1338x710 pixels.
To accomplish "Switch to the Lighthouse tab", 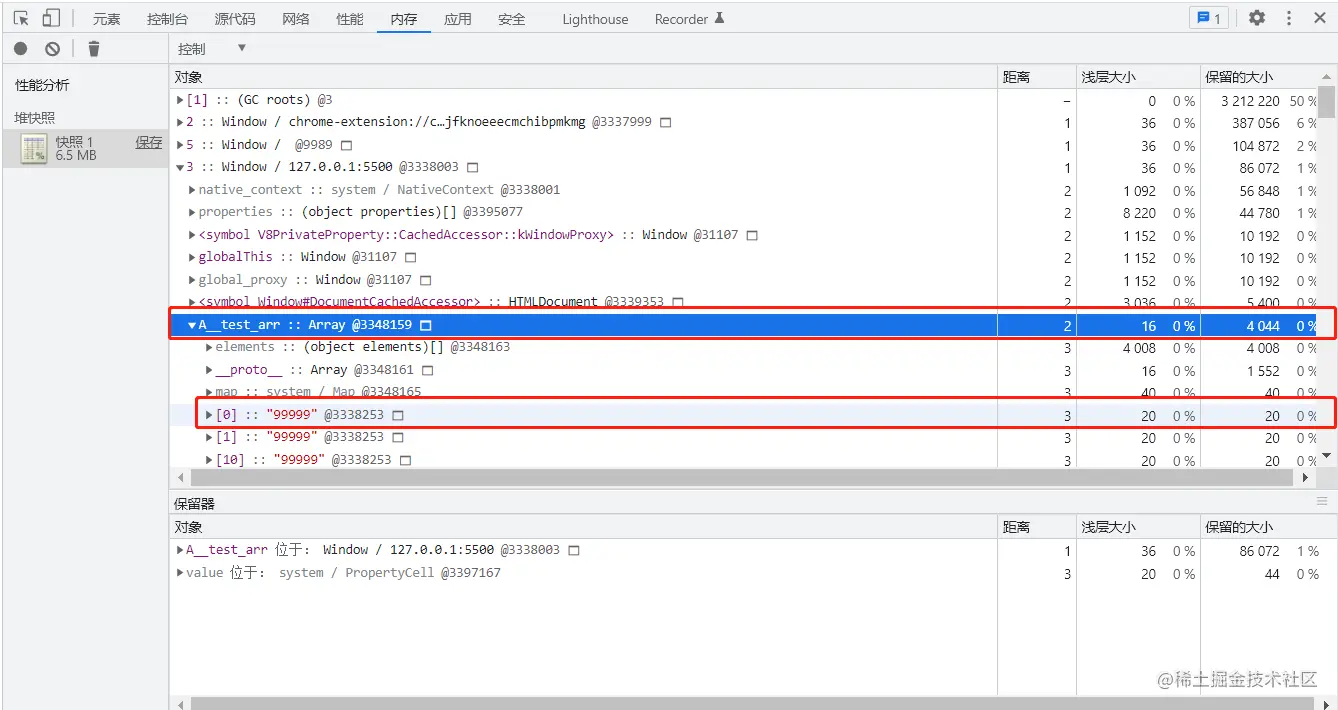I will [595, 19].
